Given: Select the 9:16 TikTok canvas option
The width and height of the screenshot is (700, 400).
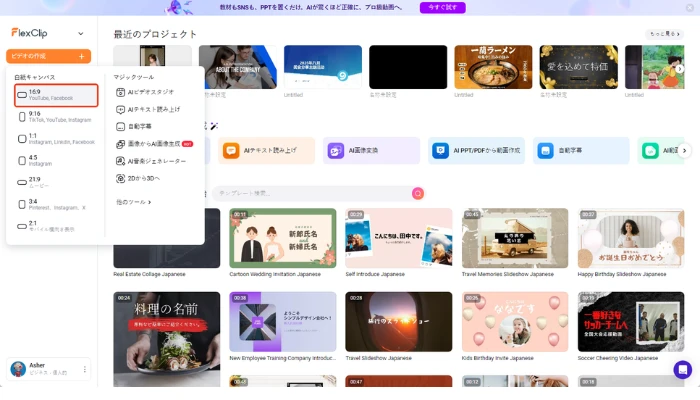Looking at the screenshot, I should click(56, 117).
